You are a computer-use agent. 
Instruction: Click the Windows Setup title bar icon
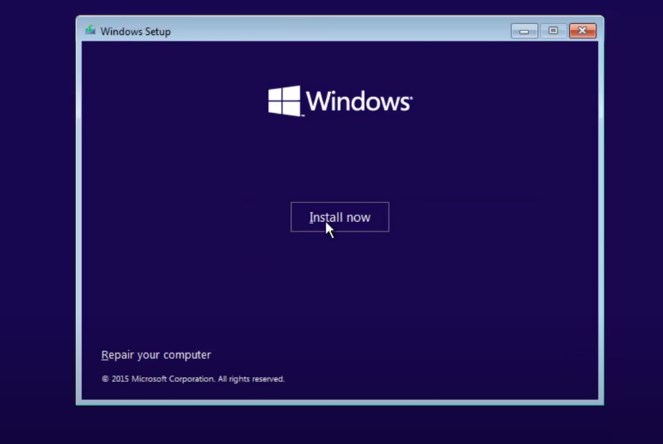90,30
